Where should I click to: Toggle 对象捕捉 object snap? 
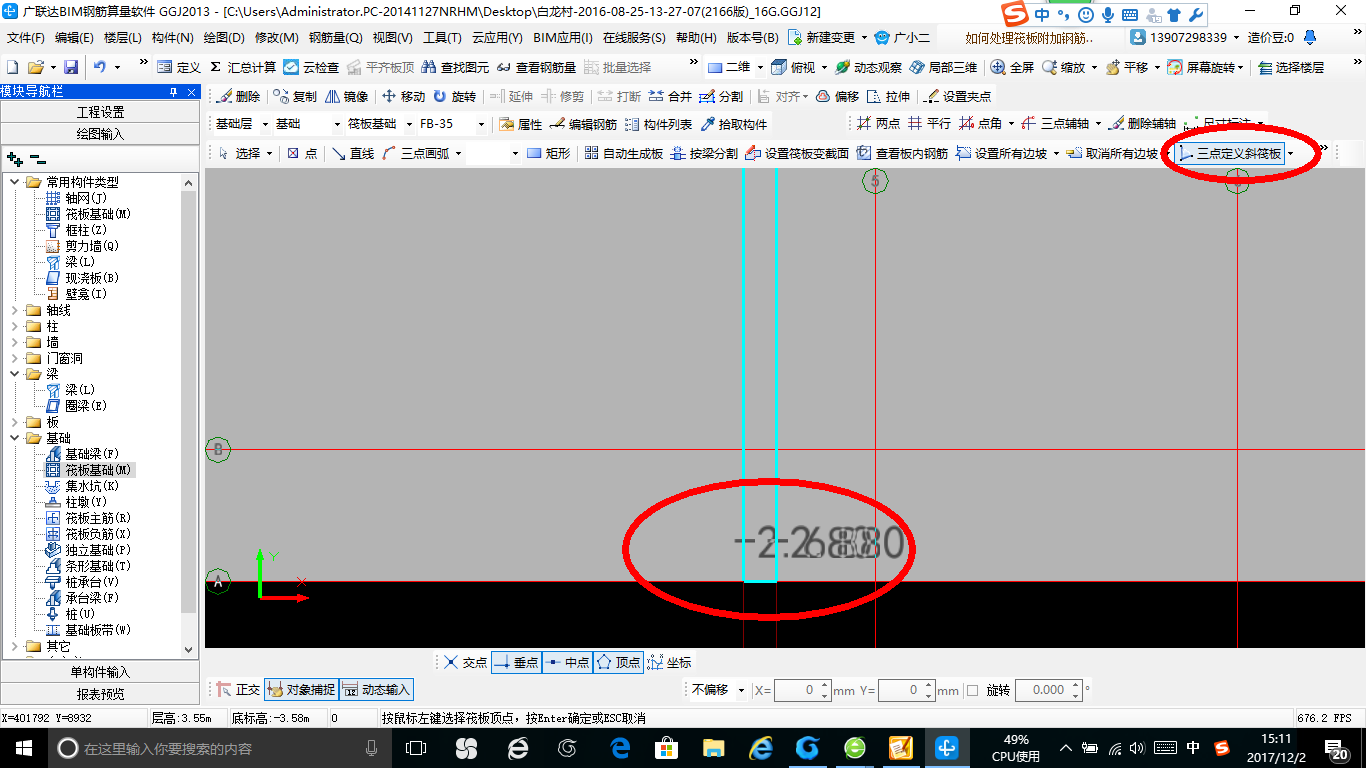[x=301, y=689]
